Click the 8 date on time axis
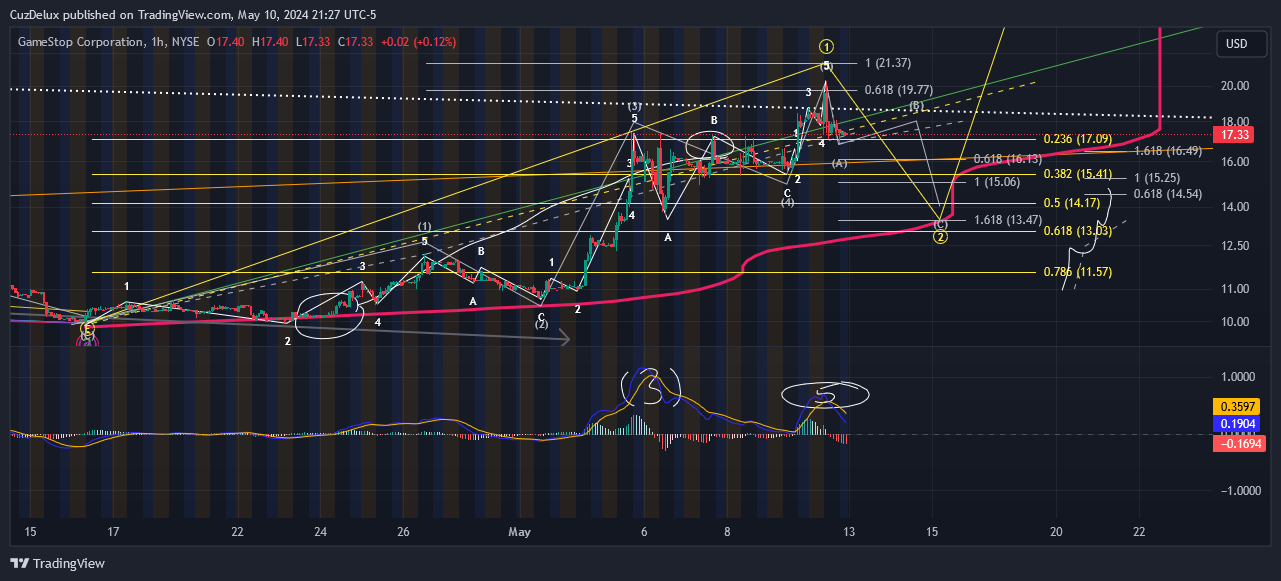The width and height of the screenshot is (1281, 581). click(728, 532)
